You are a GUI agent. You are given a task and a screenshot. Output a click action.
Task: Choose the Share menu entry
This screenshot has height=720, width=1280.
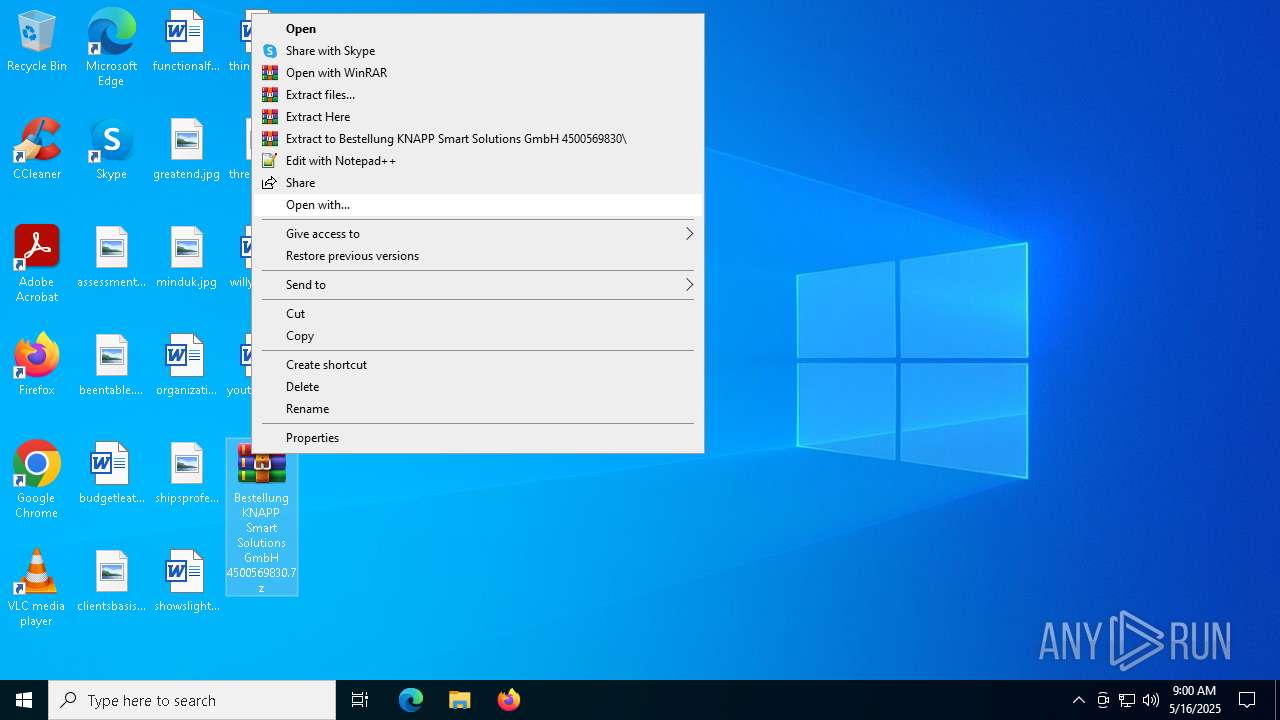coord(478,183)
